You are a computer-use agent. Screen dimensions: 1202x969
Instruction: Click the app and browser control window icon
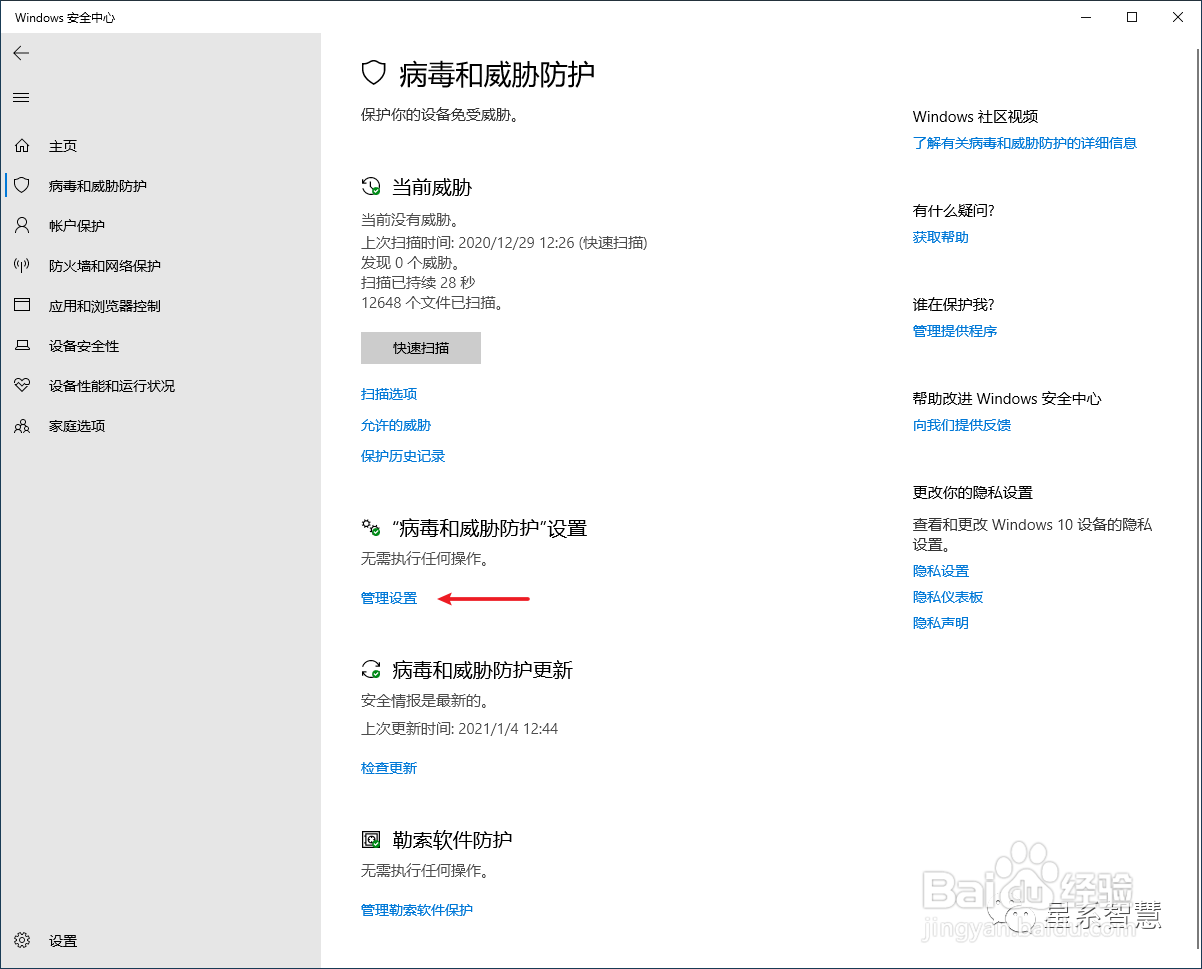tap(22, 305)
